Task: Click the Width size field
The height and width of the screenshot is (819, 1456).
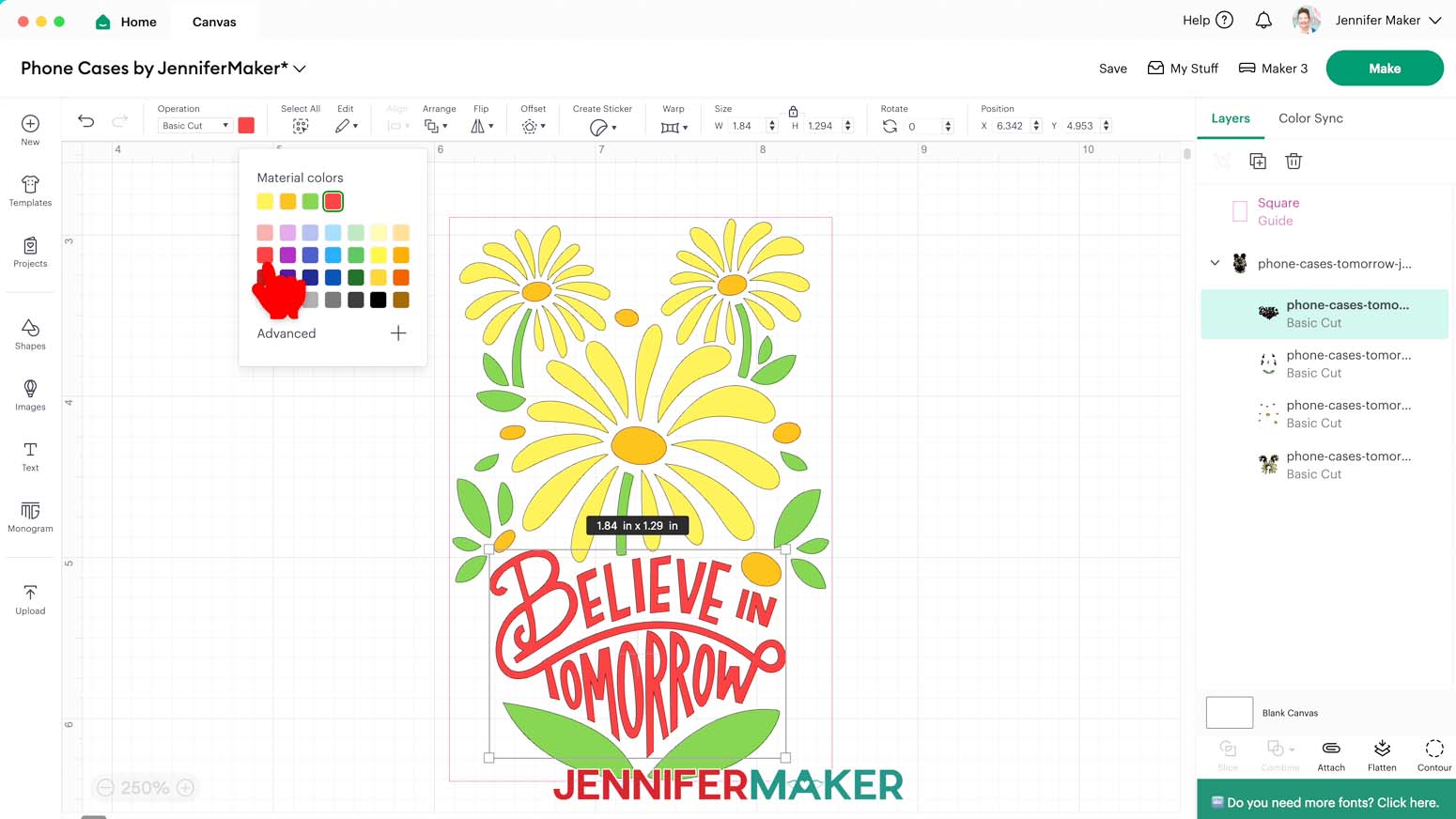Action: 747,126
